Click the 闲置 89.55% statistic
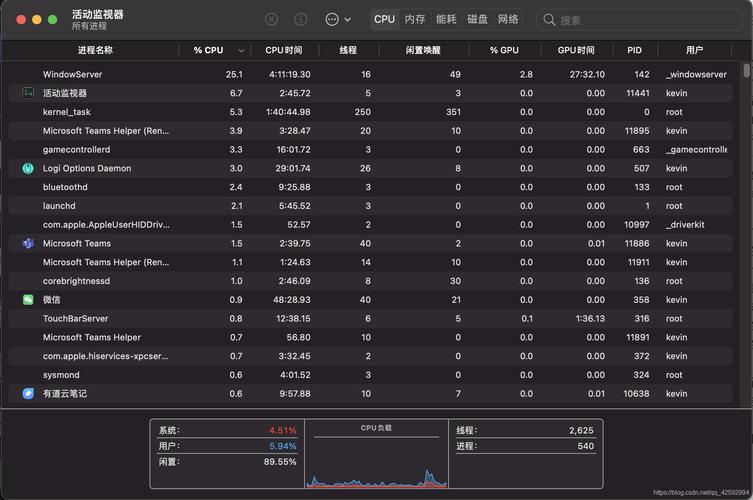 228,462
